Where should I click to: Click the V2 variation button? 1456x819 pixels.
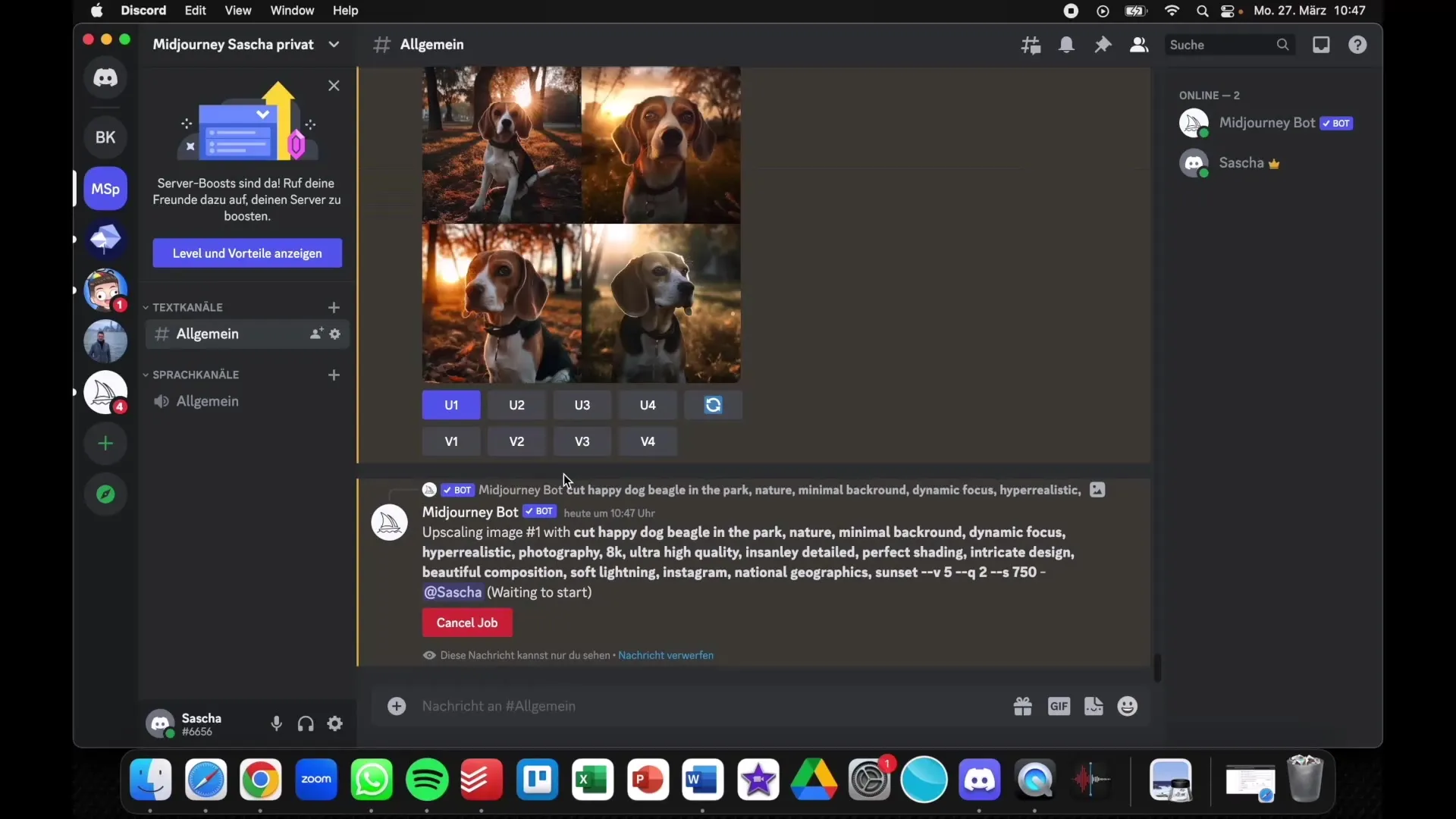pos(517,441)
